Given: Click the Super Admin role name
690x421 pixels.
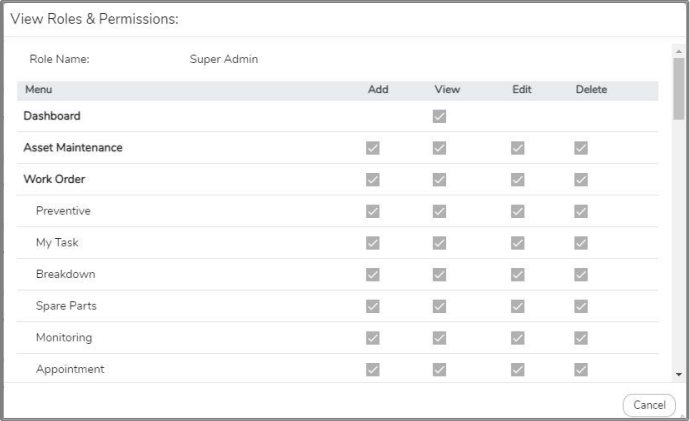Looking at the screenshot, I should [x=224, y=59].
